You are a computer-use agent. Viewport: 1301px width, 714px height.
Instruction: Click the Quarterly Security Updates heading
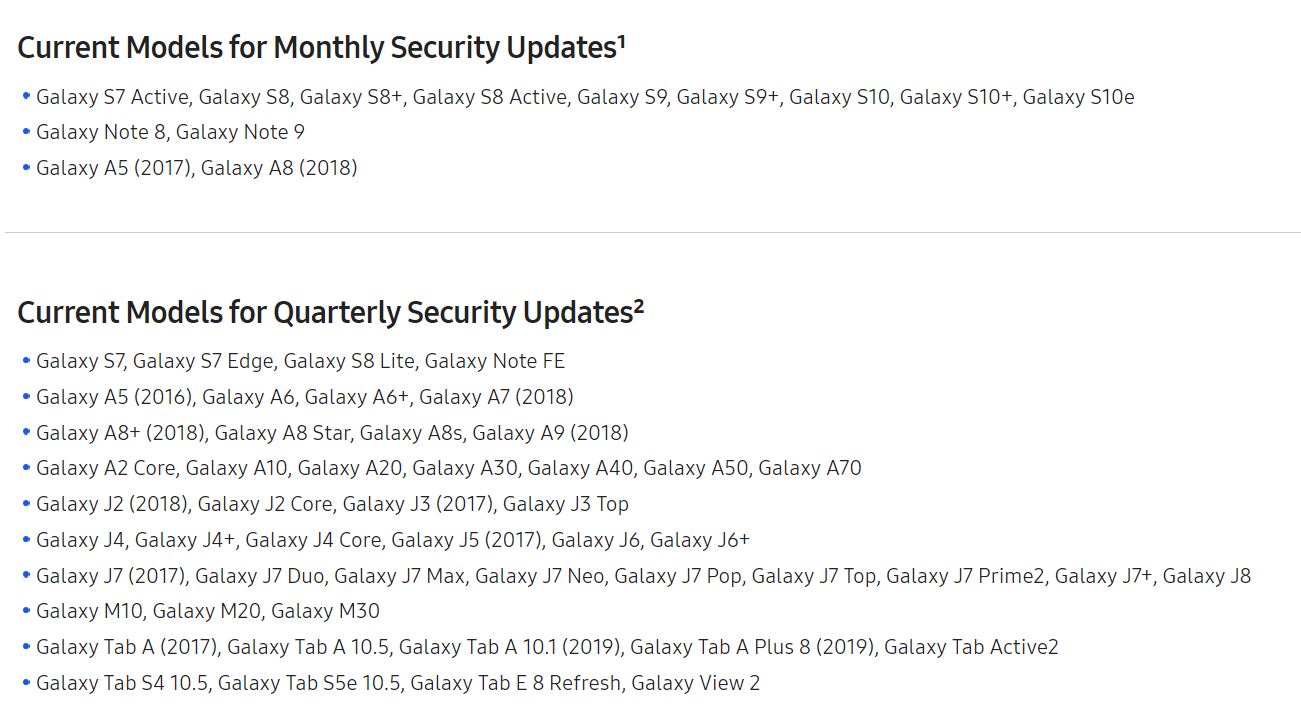tap(330, 312)
